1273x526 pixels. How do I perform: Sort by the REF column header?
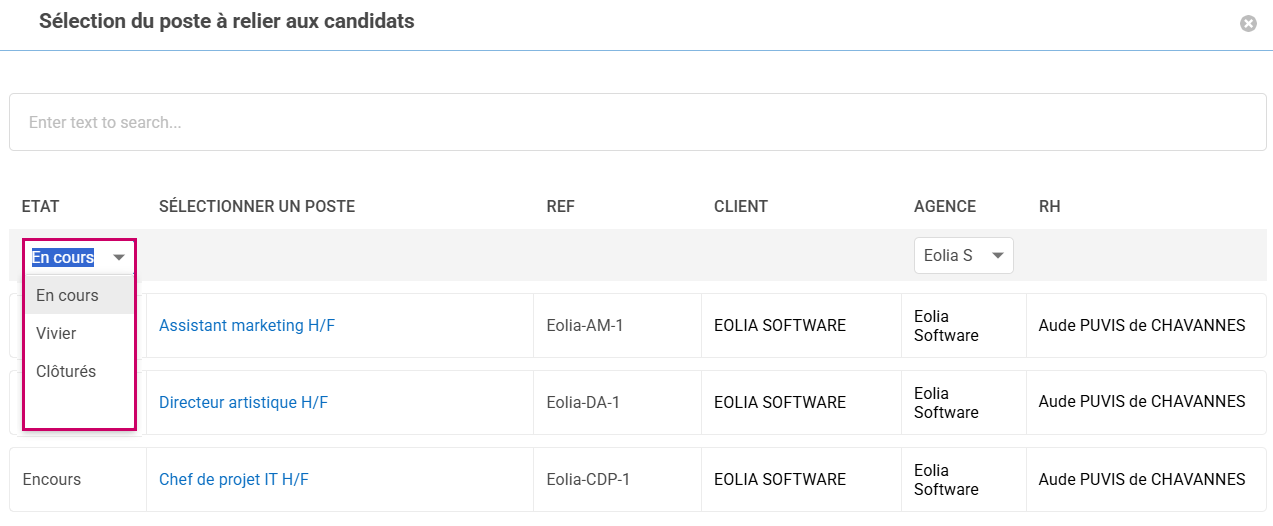(x=560, y=207)
